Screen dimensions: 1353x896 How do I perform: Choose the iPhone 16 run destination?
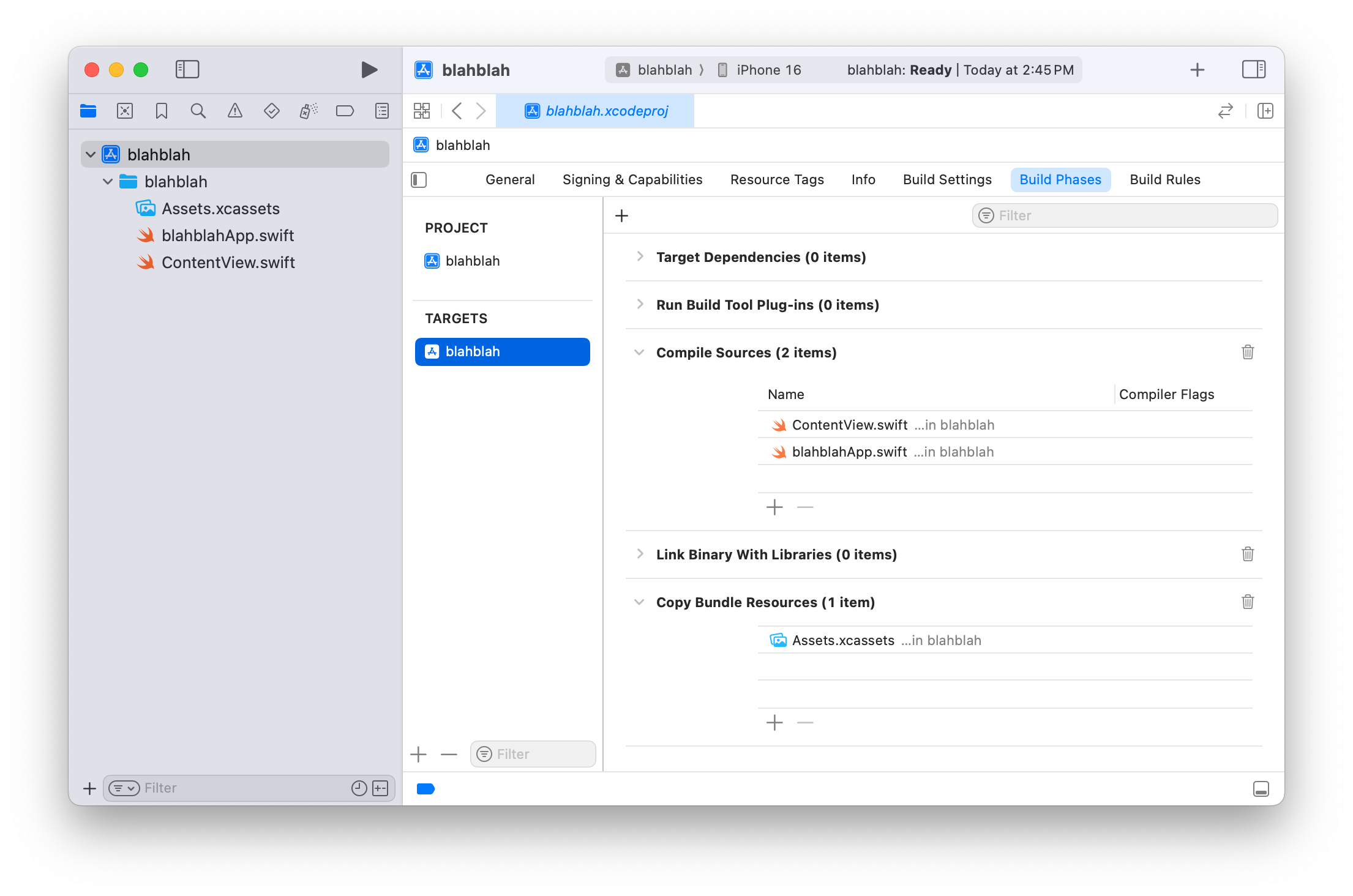tap(759, 70)
